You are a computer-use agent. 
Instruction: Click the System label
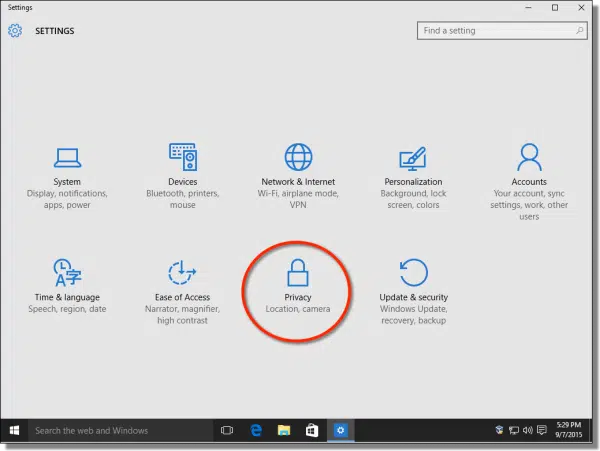click(x=67, y=182)
